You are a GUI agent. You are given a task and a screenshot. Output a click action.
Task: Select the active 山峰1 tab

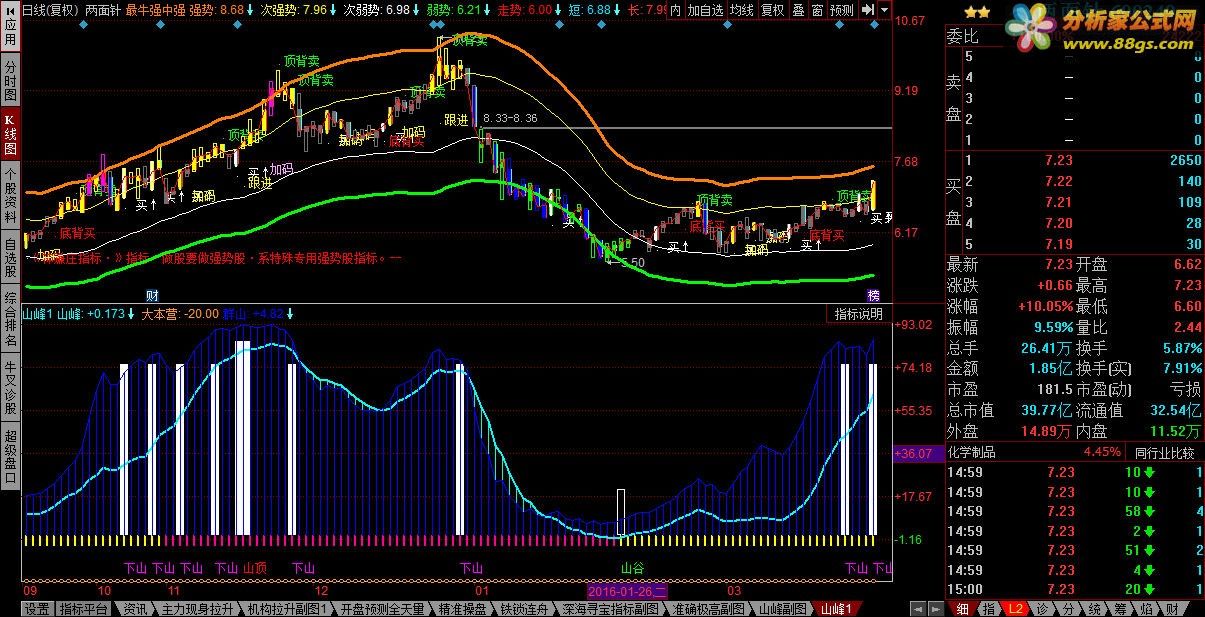click(836, 609)
